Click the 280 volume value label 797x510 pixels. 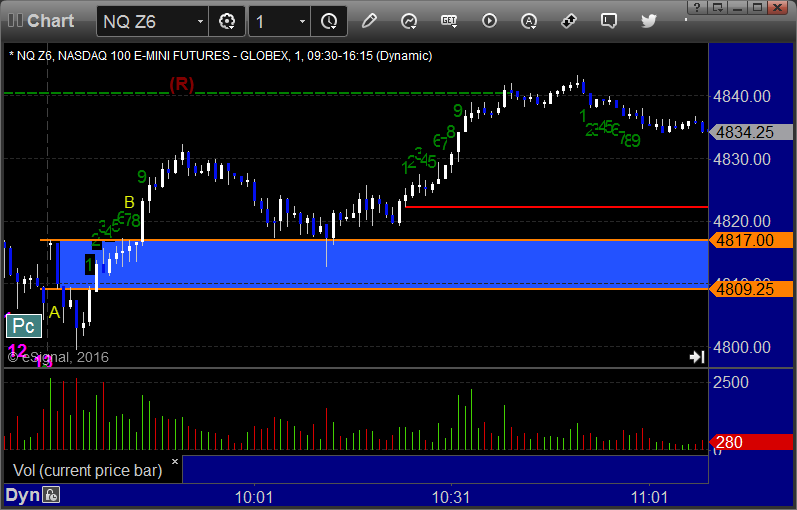point(751,442)
